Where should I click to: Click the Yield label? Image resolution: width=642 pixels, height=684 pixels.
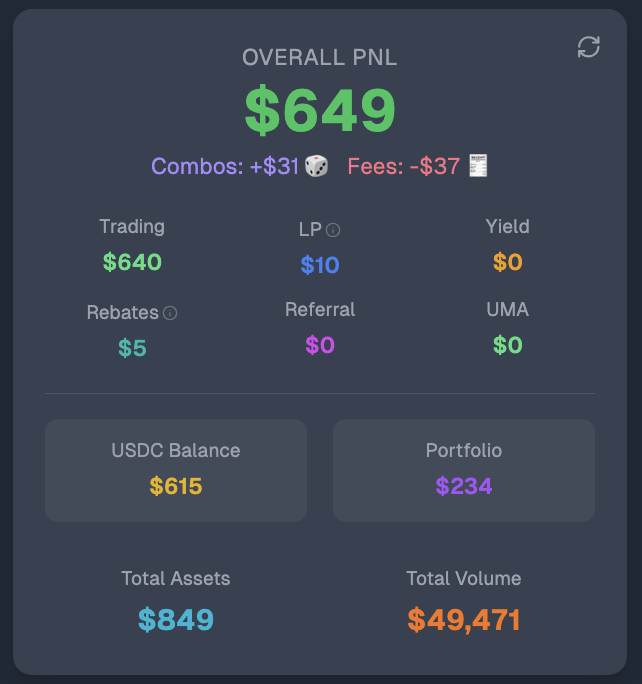[508, 227]
